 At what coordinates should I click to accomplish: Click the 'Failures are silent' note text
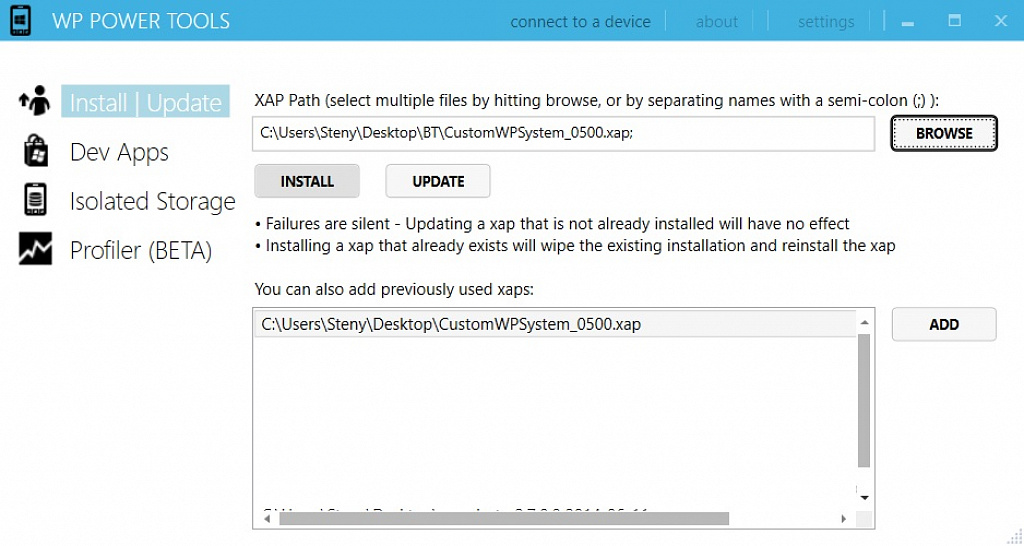552,224
